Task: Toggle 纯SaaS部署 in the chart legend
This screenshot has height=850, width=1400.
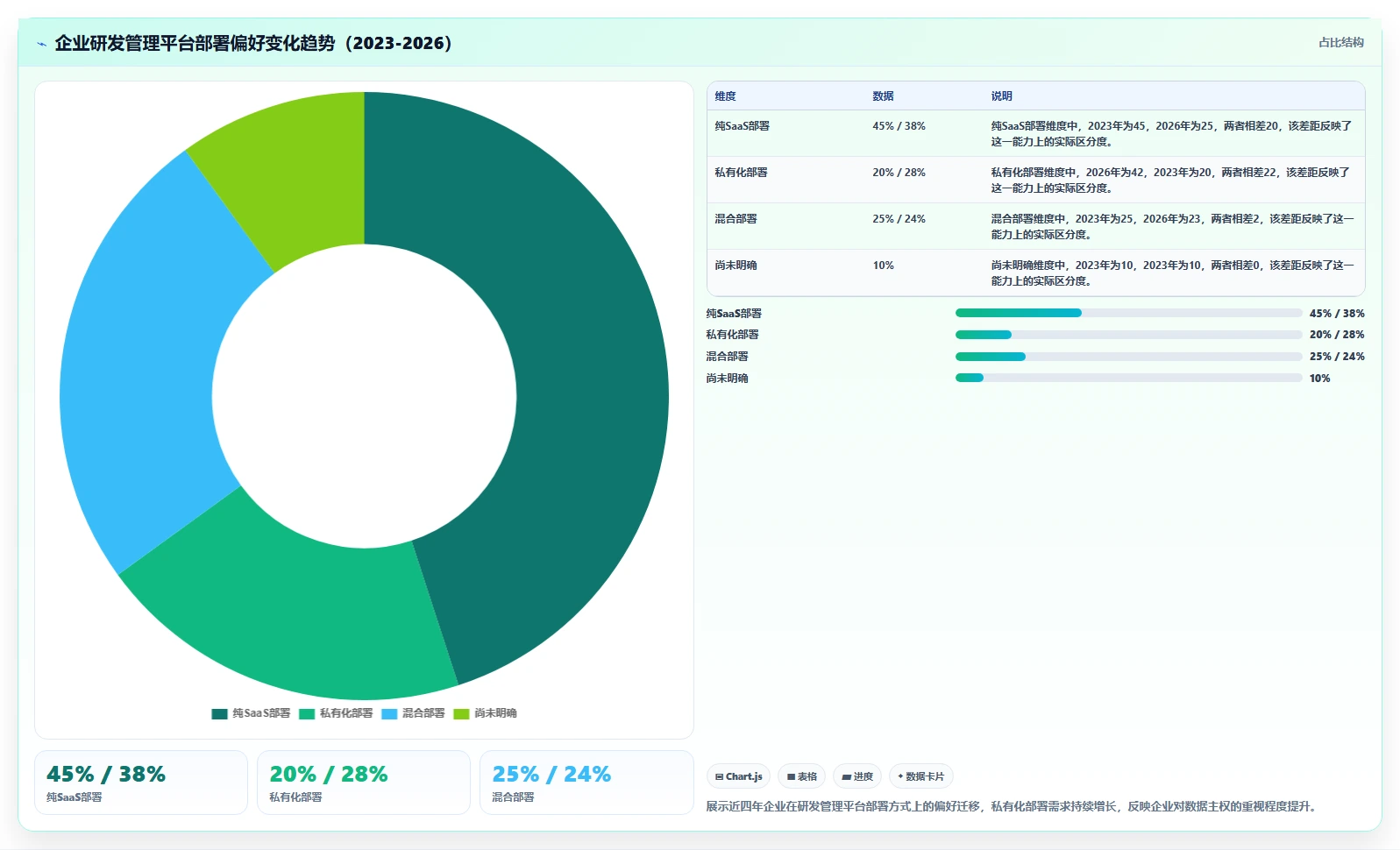Action: 251,713
